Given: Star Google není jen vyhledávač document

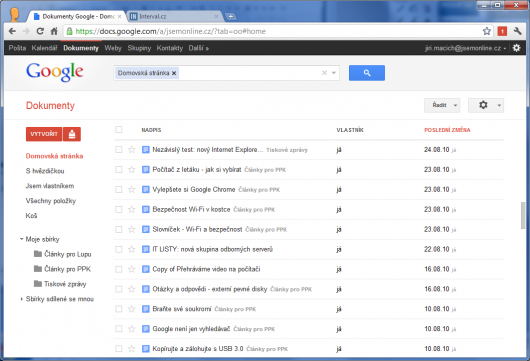Looking at the screenshot, I should (x=131, y=329).
